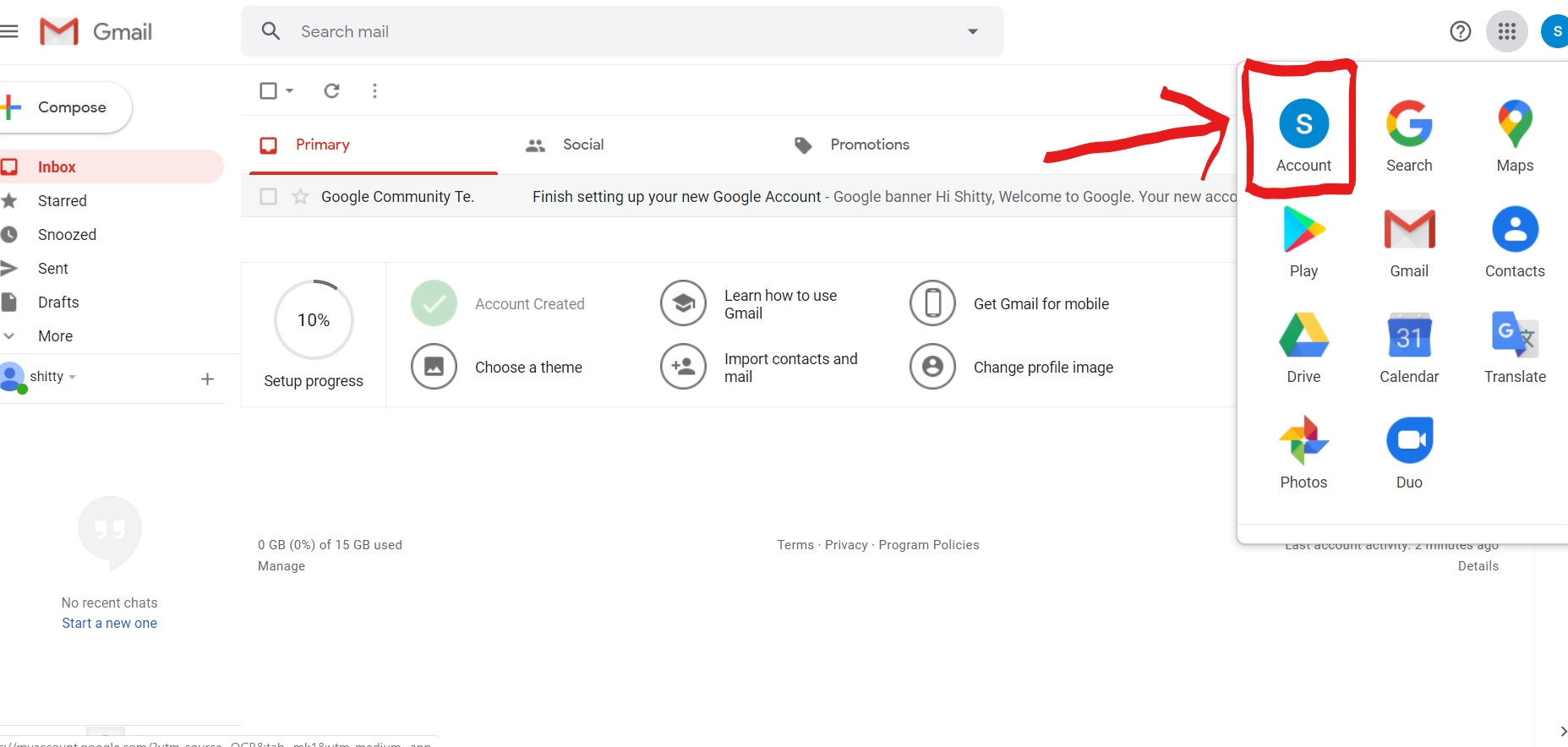
Task: Click the search magnifier icon
Action: pyautogui.click(x=270, y=31)
